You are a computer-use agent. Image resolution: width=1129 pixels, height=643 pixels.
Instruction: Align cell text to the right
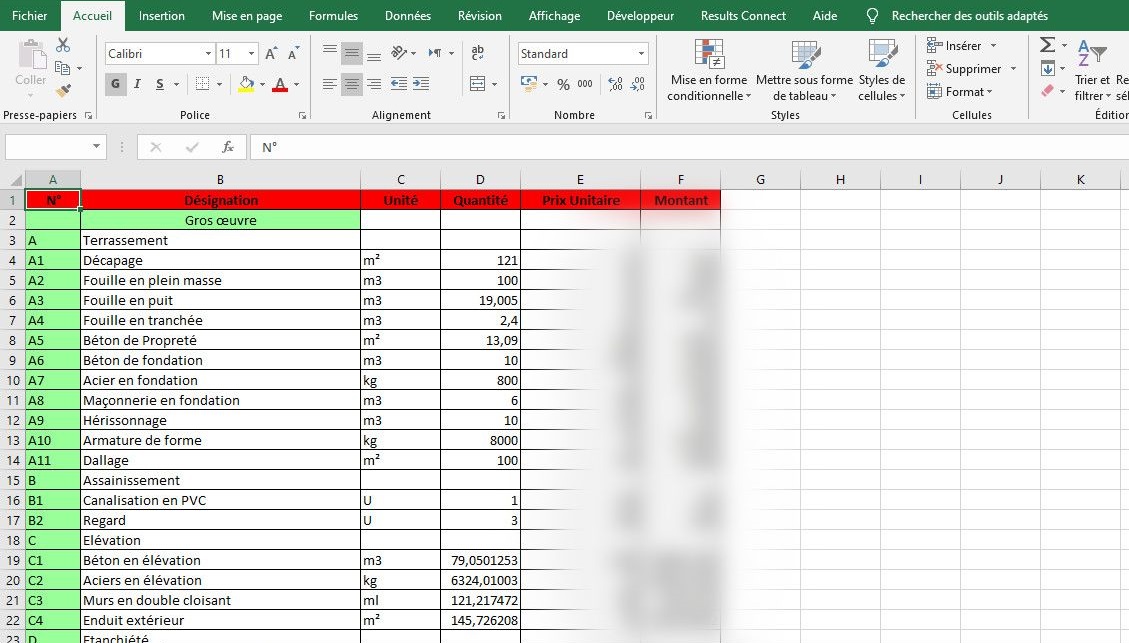pyautogui.click(x=374, y=84)
